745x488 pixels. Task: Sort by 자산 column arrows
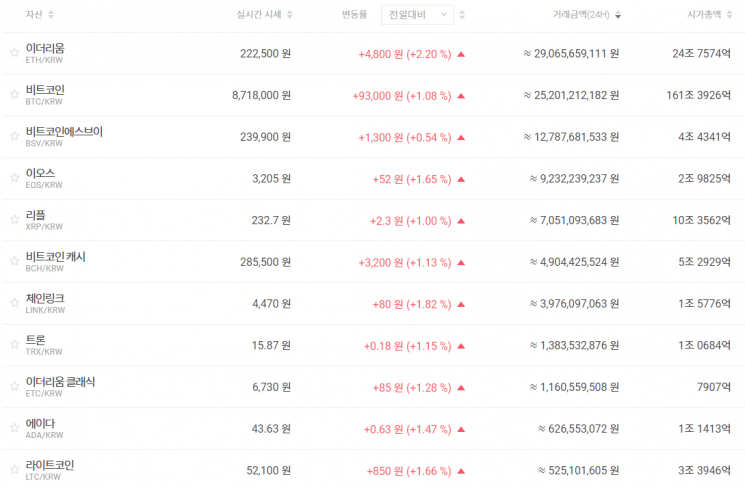tap(51, 15)
